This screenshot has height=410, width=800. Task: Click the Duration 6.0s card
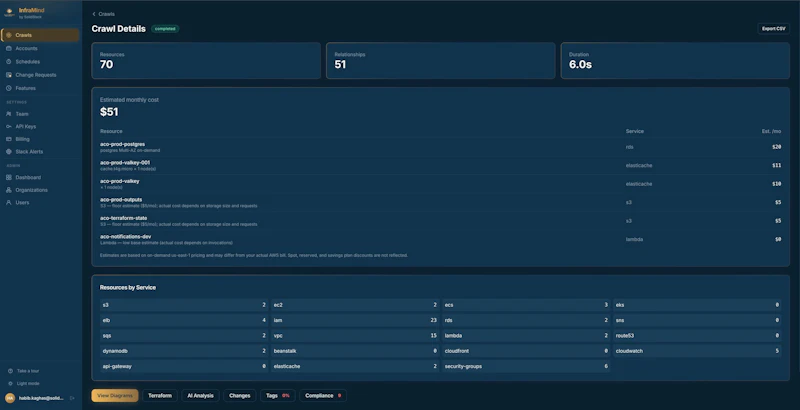pos(675,61)
